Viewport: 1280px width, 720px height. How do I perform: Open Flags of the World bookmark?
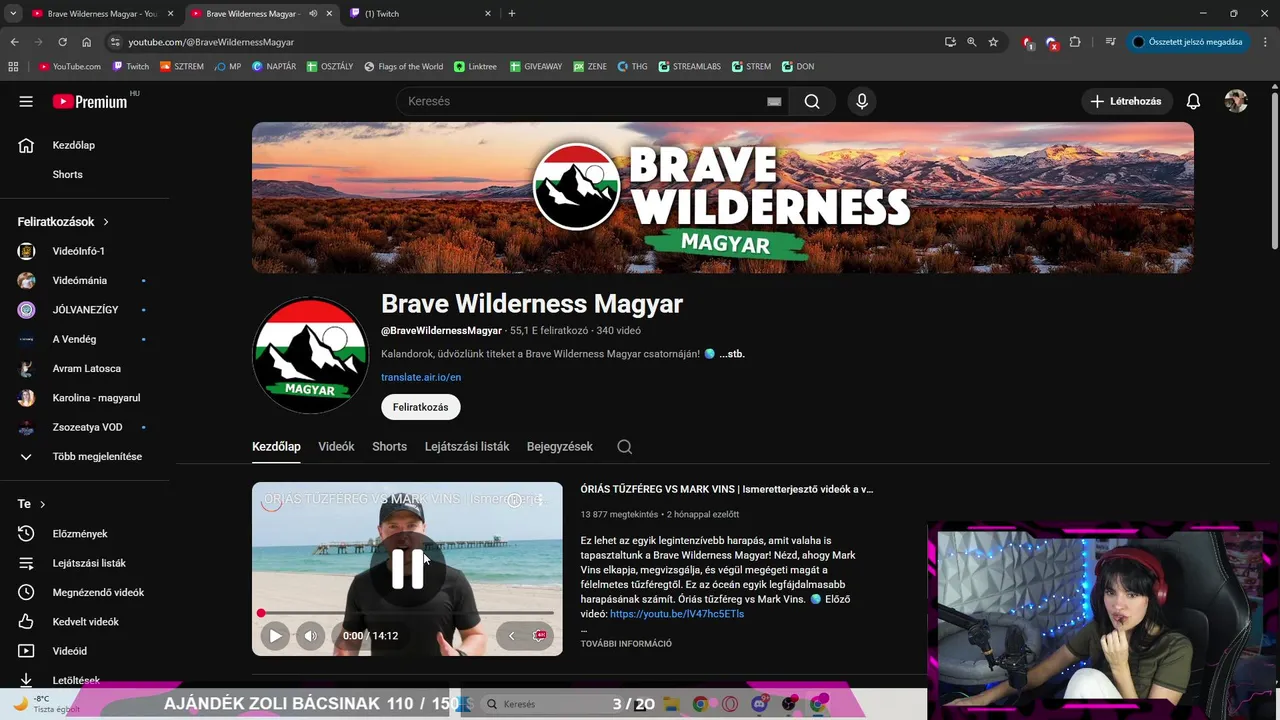point(403,66)
